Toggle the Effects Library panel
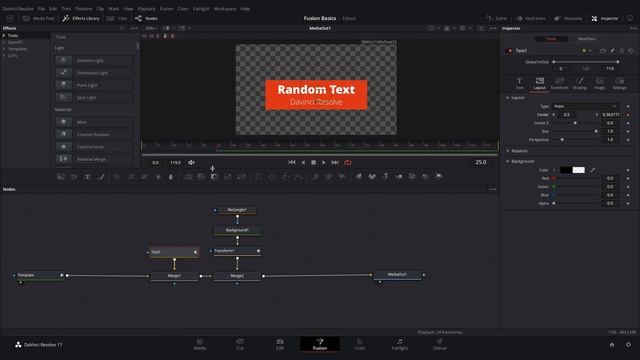The width and height of the screenshot is (640, 360). click(x=81, y=18)
